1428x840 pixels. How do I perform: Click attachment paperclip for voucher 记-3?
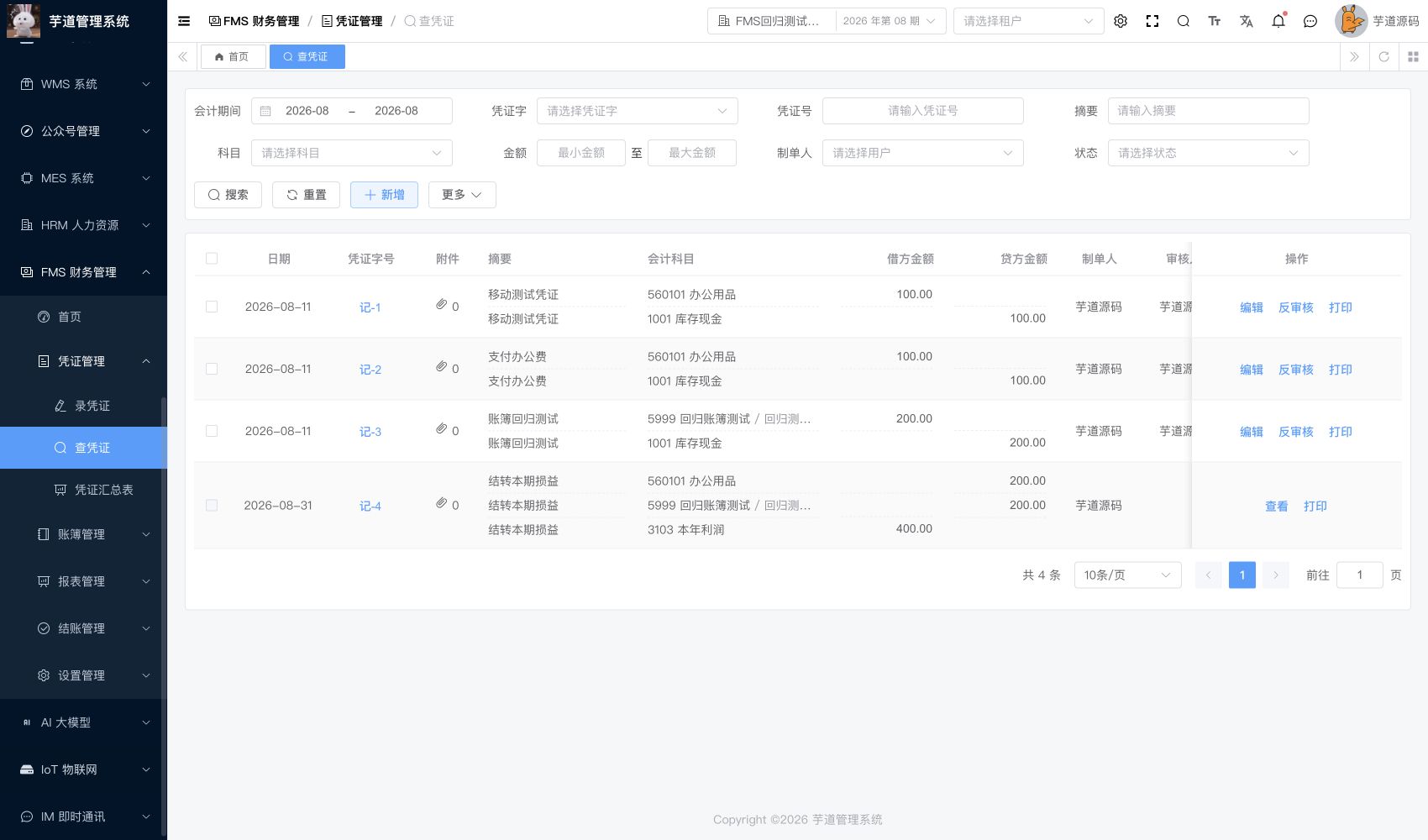[x=441, y=428]
